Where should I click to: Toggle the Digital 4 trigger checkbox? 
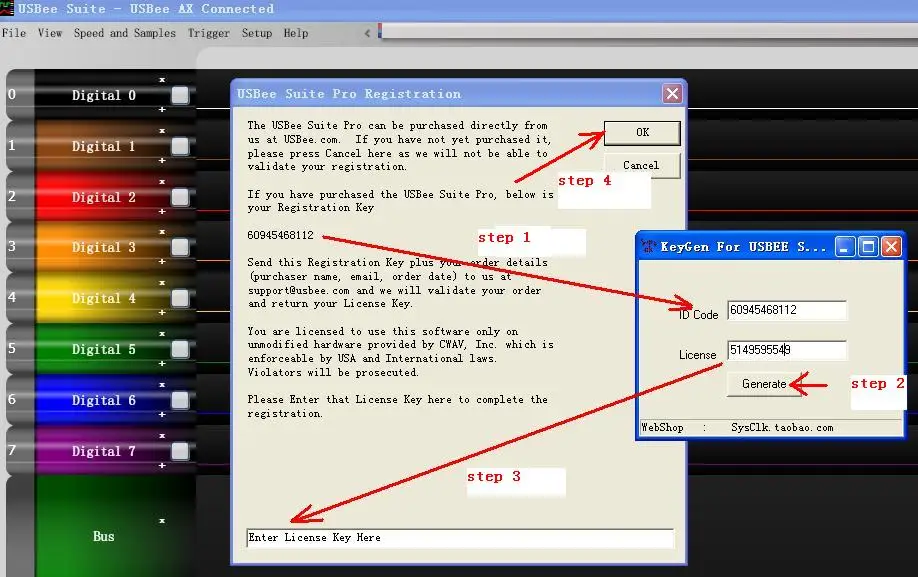[x=180, y=298]
